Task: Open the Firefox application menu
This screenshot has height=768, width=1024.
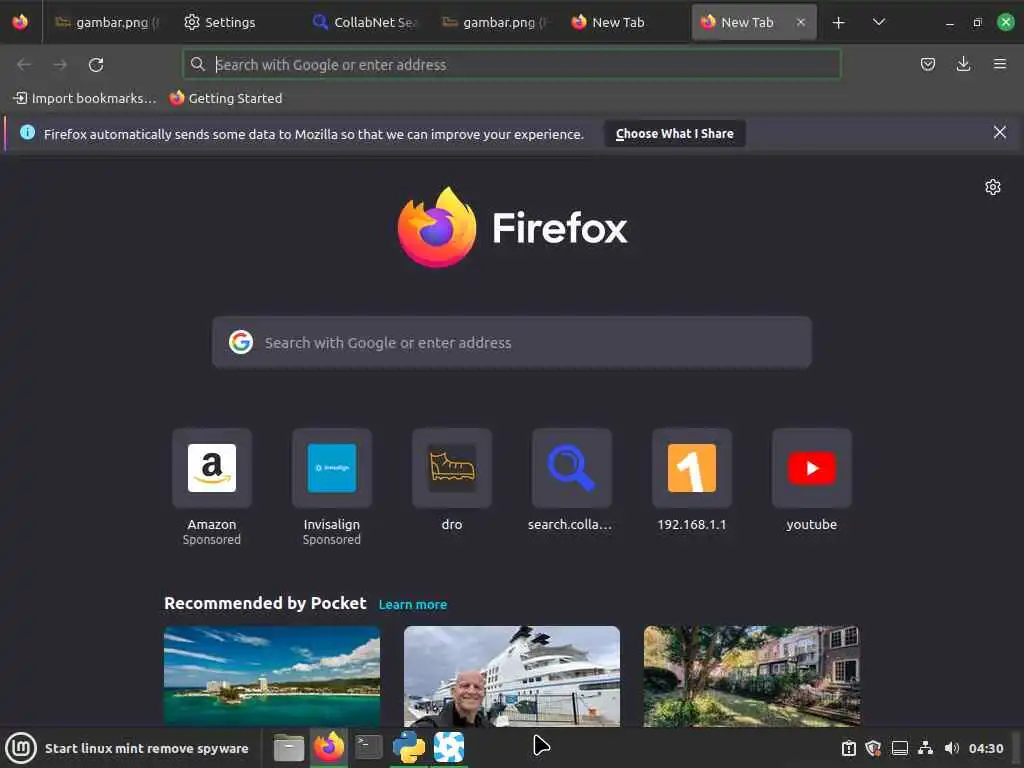Action: pyautogui.click(x=999, y=64)
